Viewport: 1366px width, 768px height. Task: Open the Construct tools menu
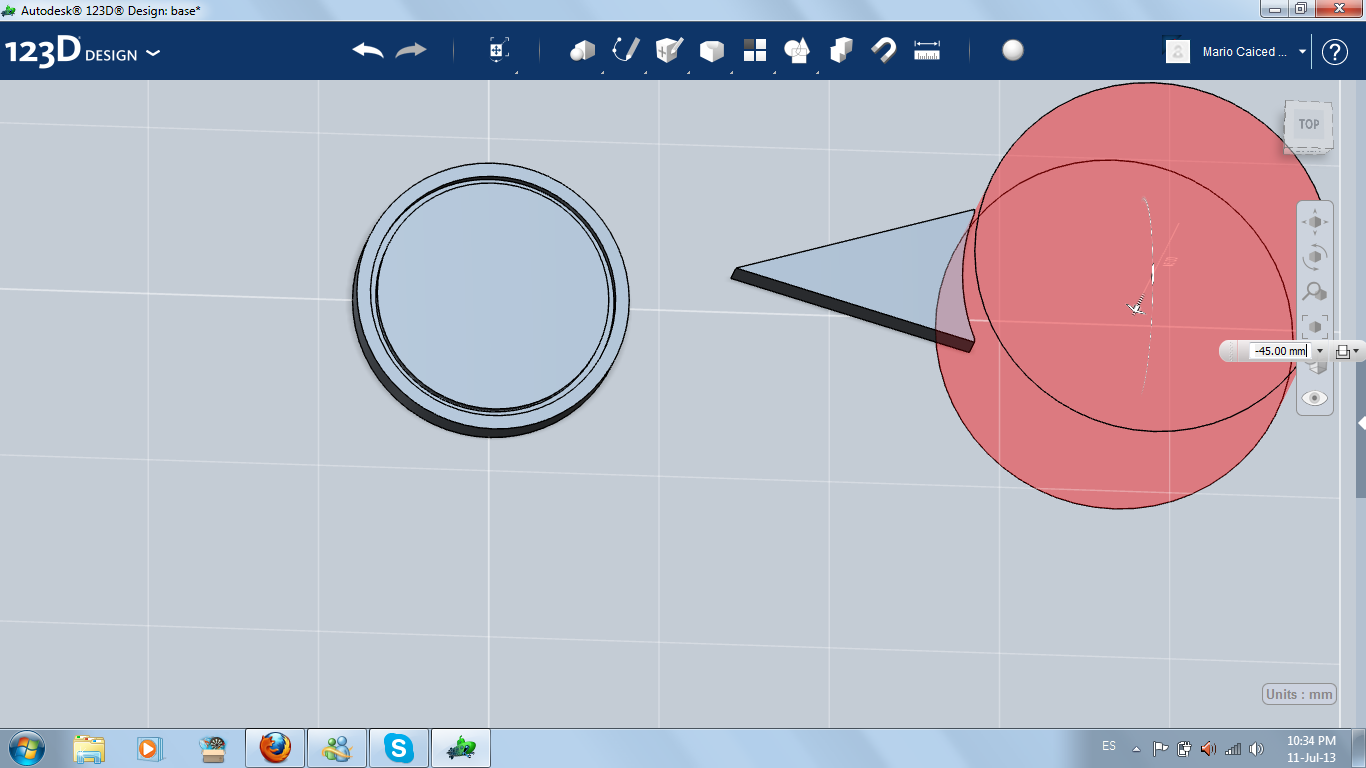pyautogui.click(x=668, y=51)
